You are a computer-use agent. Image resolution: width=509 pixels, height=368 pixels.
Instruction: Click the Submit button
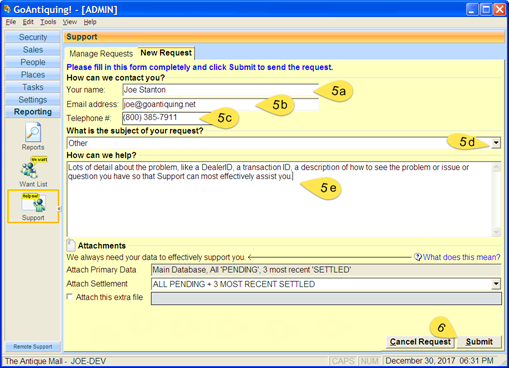tap(479, 342)
